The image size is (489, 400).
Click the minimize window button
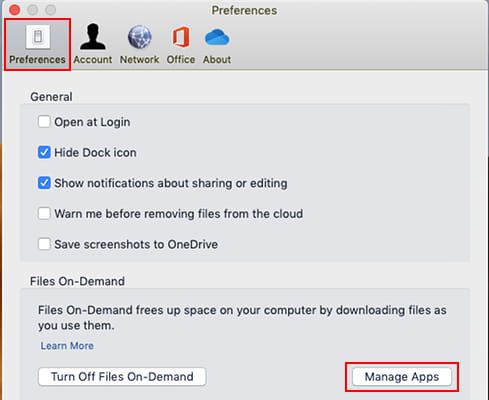(x=33, y=10)
